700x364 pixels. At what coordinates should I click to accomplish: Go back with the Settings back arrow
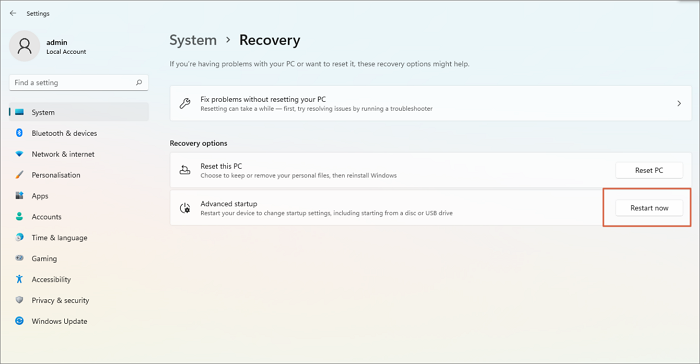tap(13, 13)
